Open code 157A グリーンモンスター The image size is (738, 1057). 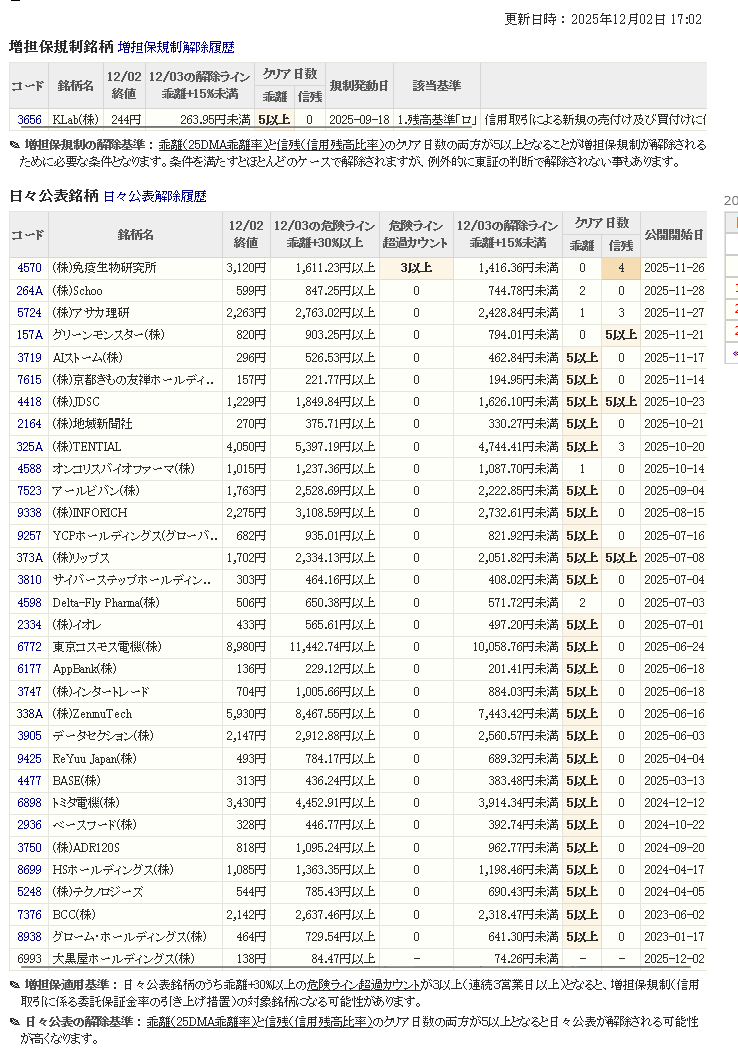click(29, 334)
